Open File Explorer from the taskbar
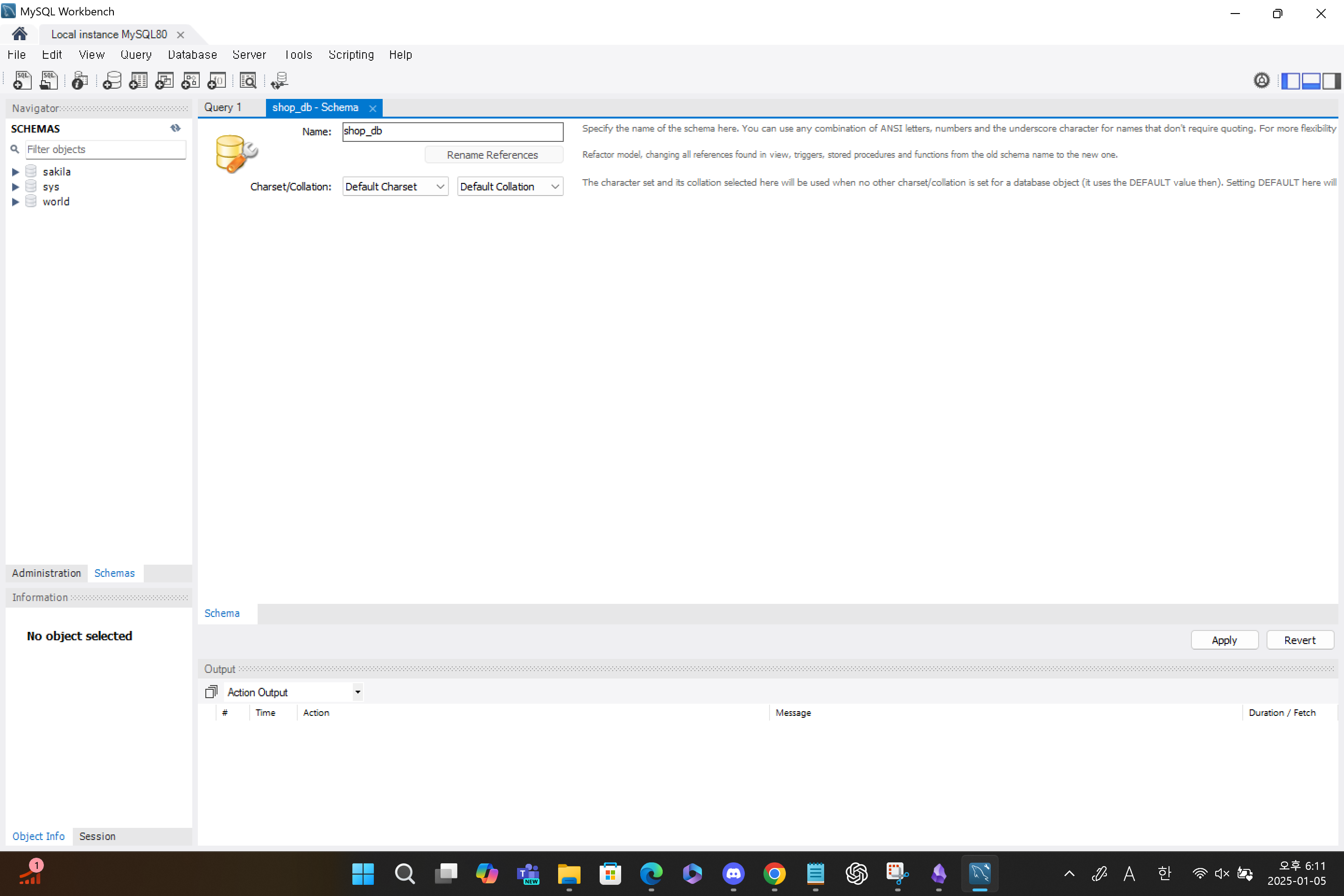Screen dimensions: 1344x896 (x=568, y=874)
